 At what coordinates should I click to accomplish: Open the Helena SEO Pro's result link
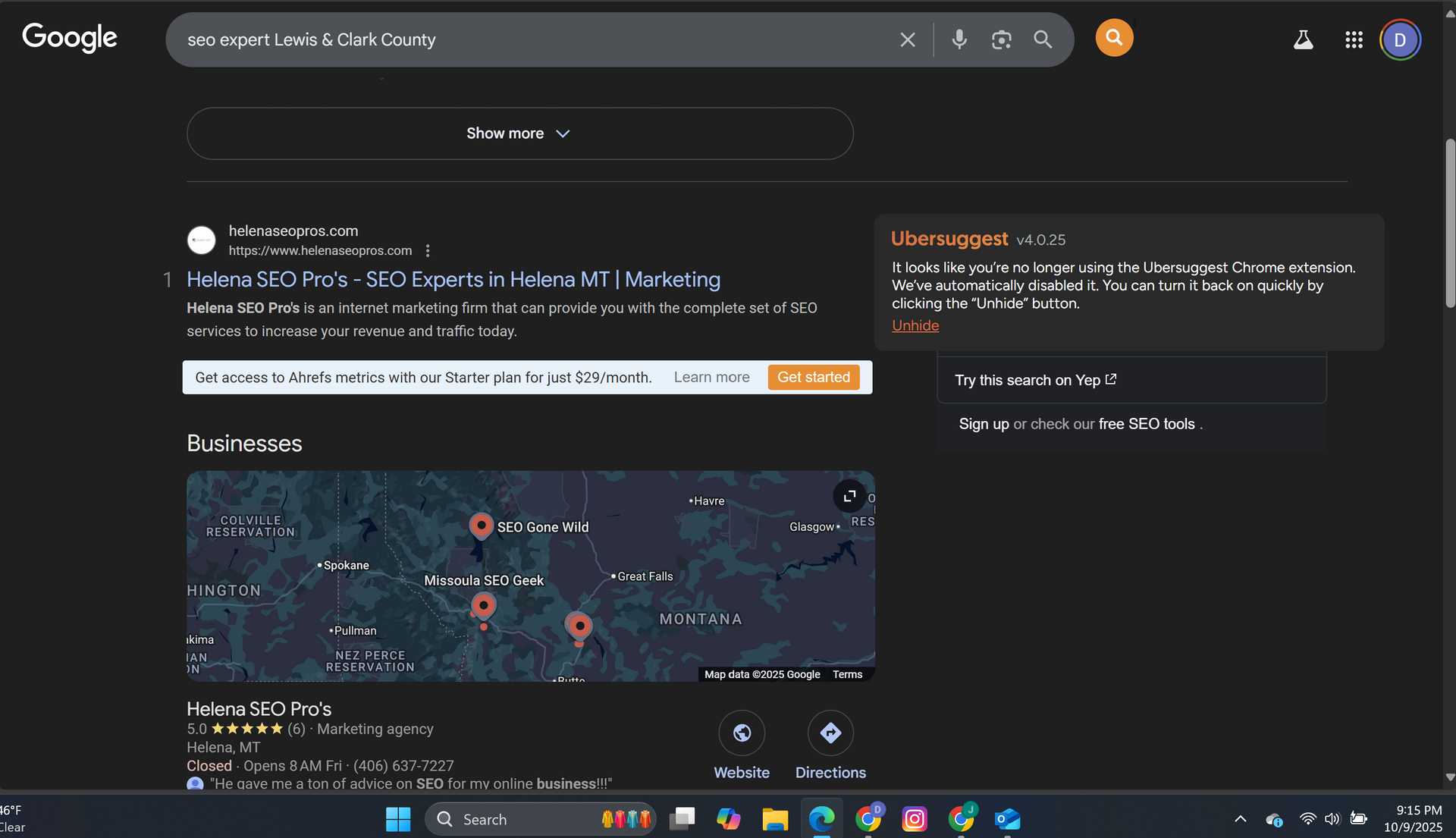453,280
